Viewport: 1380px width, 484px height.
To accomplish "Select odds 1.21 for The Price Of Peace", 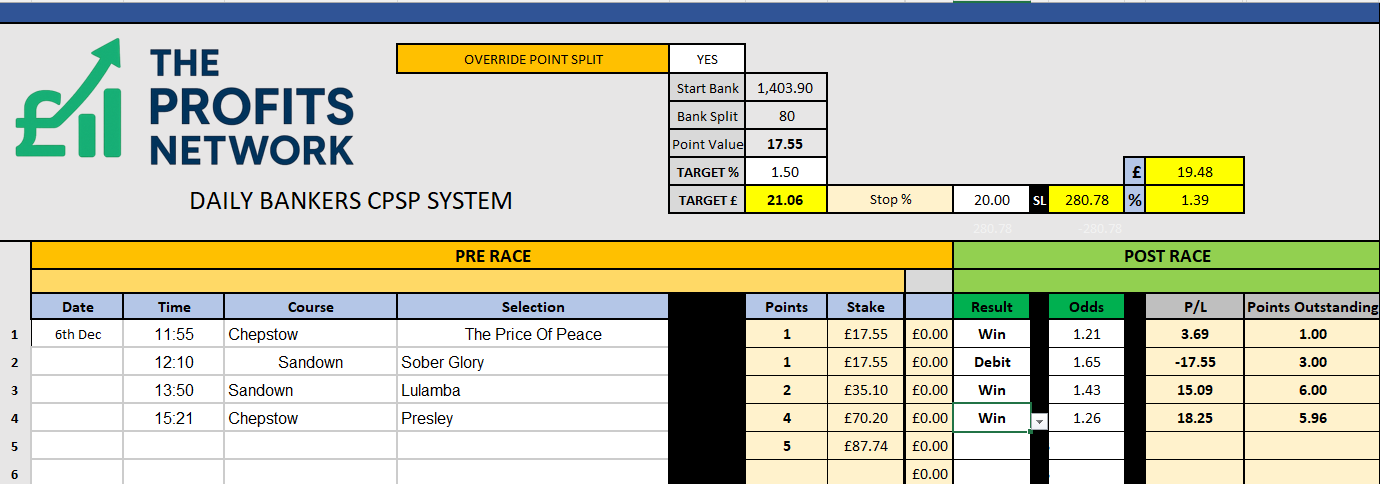I will pyautogui.click(x=1087, y=334).
